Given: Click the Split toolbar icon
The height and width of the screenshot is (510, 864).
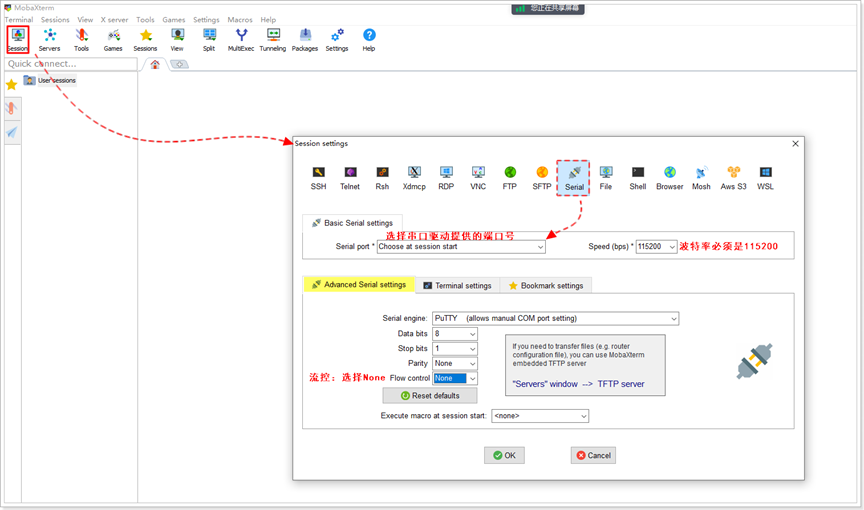Looking at the screenshot, I should coord(209,40).
